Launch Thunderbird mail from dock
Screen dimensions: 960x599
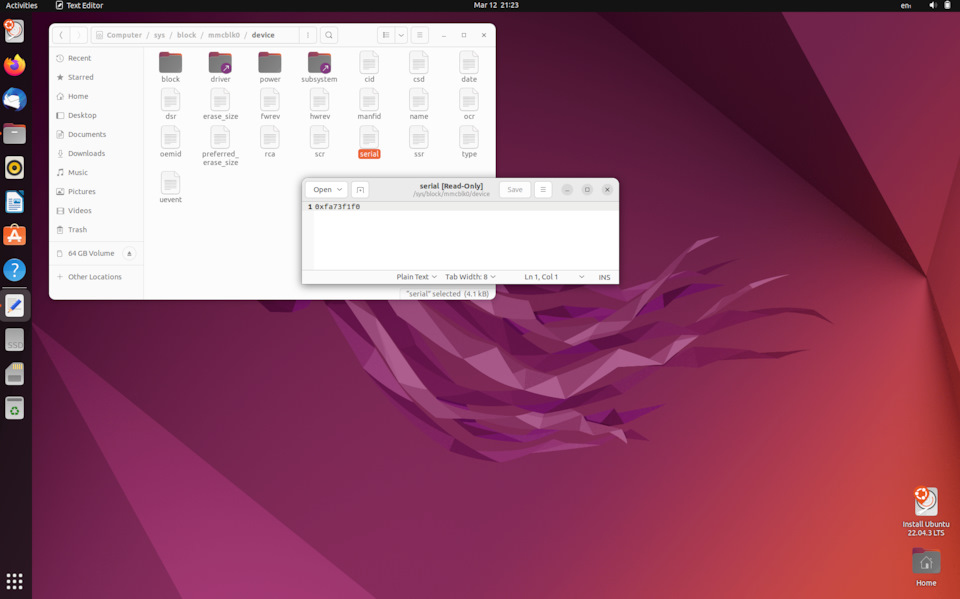[x=15, y=99]
